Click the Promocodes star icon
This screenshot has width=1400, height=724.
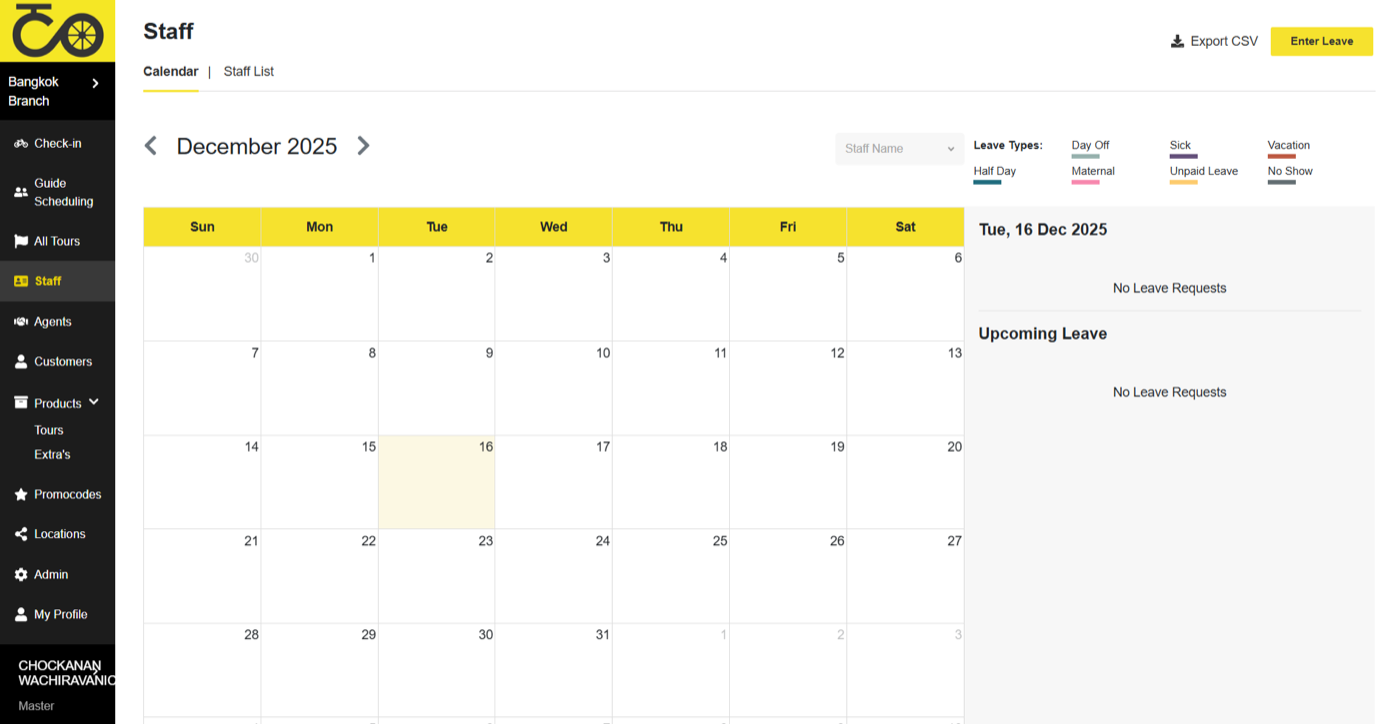21,494
